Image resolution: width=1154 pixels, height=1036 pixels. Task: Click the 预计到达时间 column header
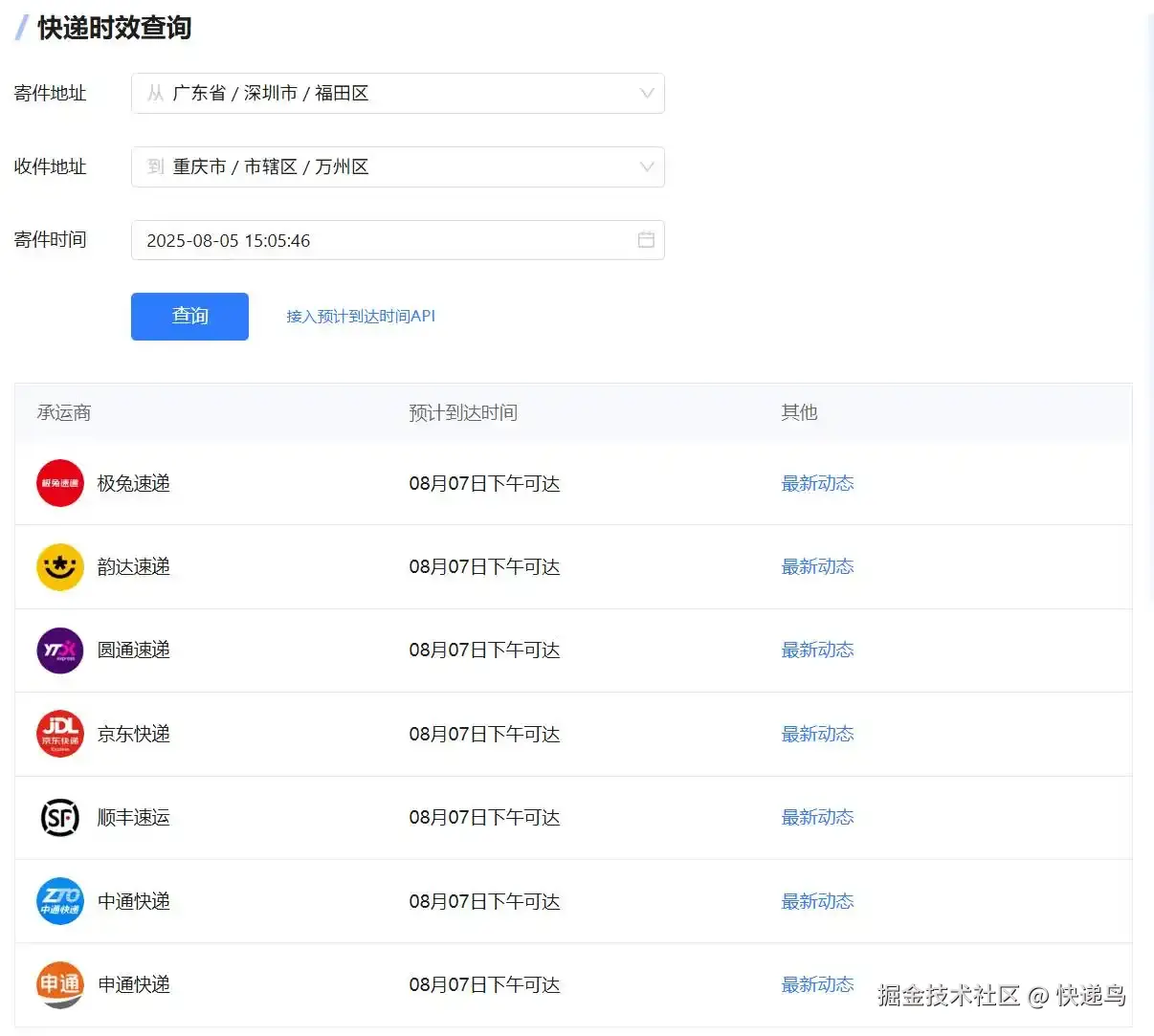(463, 412)
